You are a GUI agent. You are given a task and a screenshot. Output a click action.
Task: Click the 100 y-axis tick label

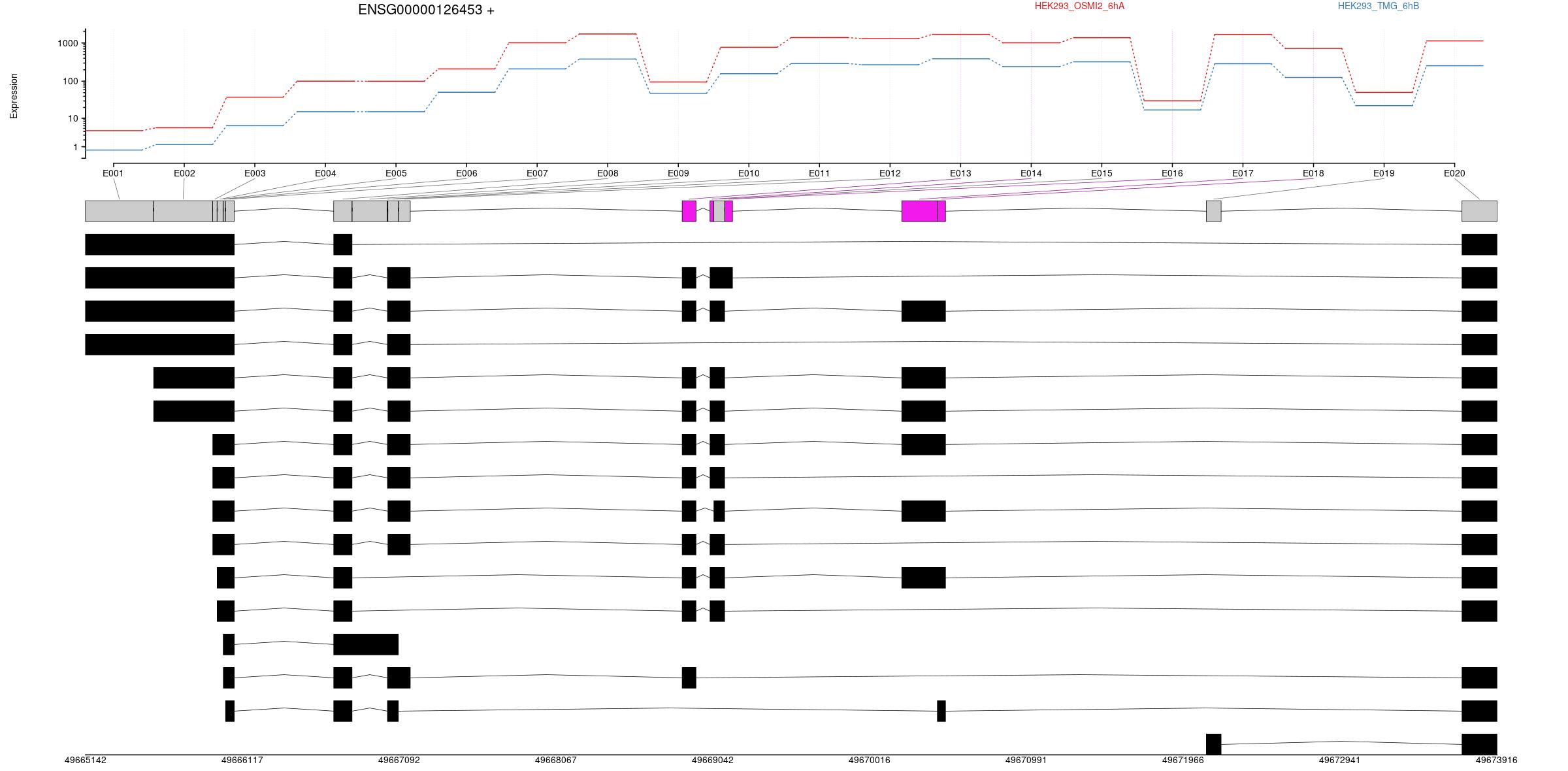point(71,82)
